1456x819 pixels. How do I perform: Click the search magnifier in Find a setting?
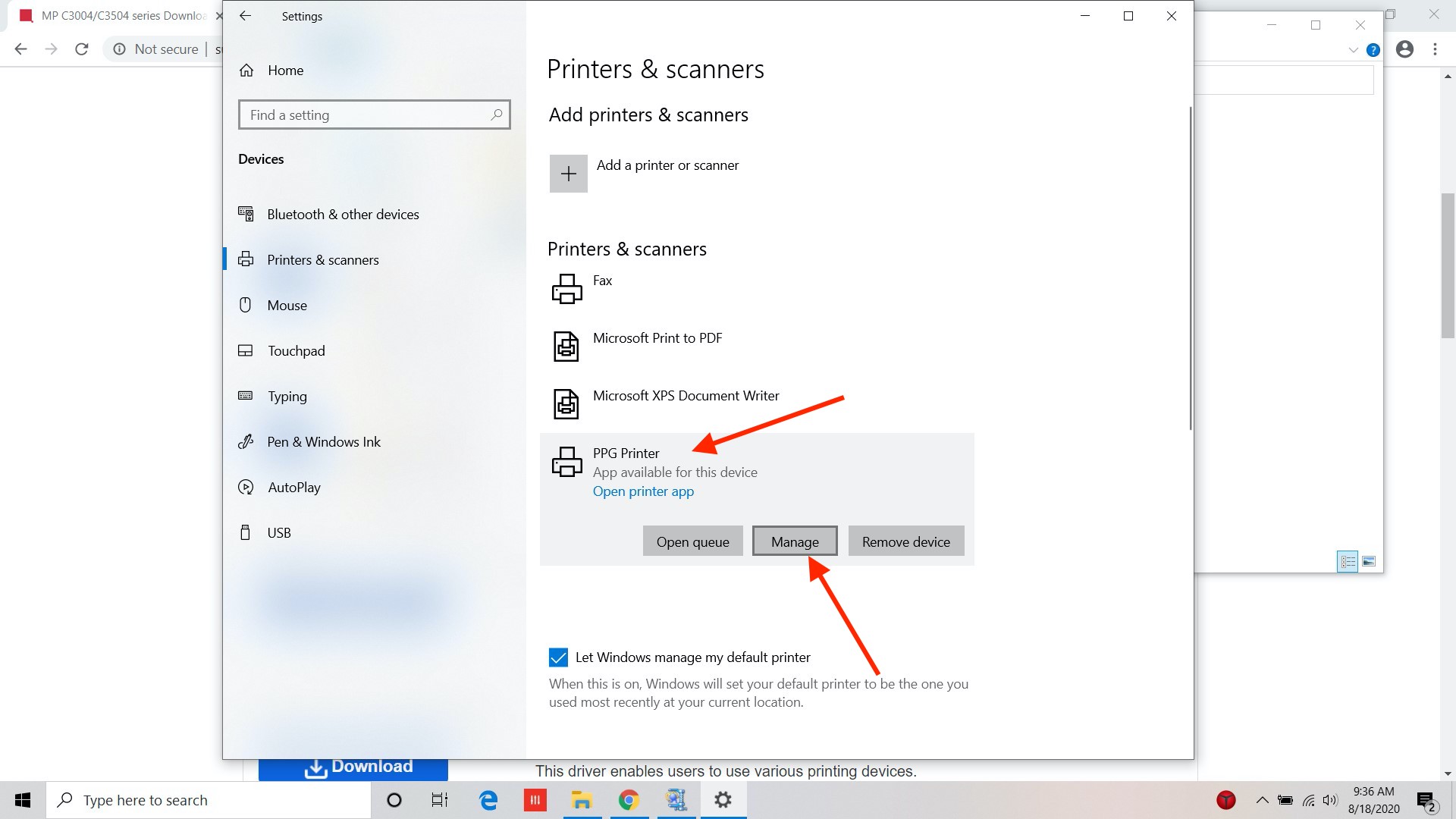pyautogui.click(x=496, y=115)
